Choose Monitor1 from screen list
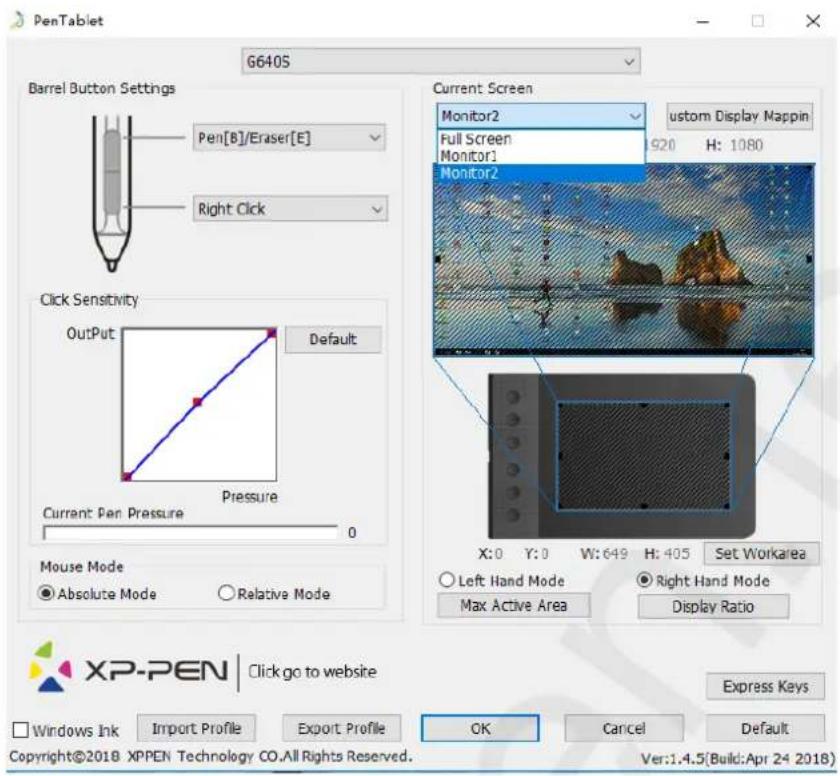 coord(541,156)
